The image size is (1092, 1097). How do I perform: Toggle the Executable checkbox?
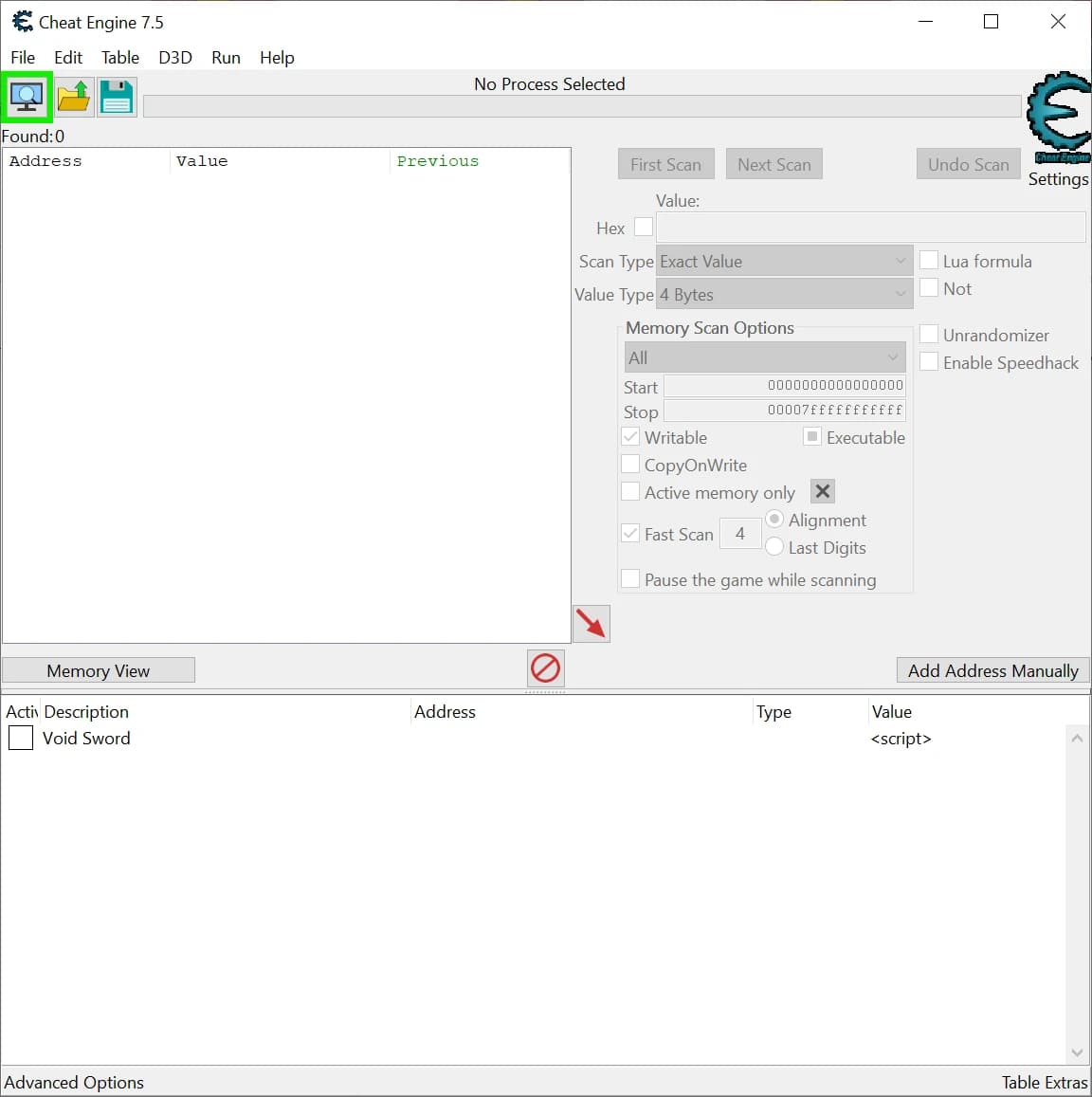pos(812,436)
